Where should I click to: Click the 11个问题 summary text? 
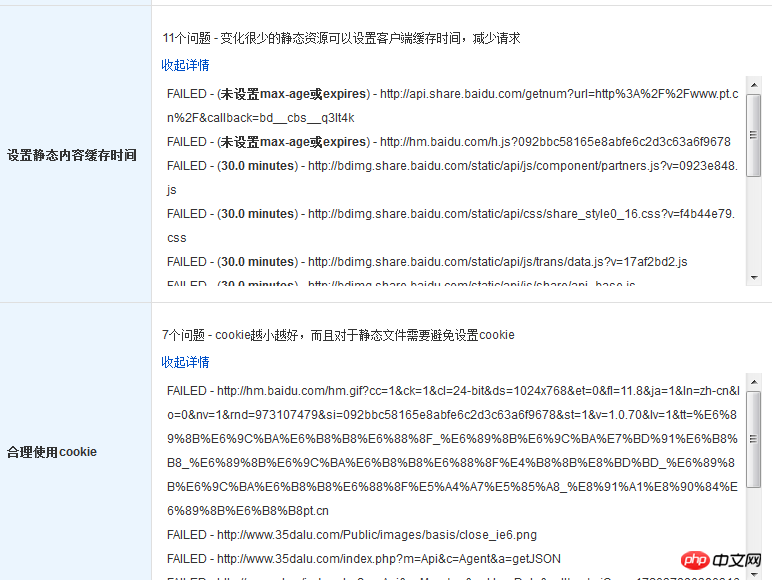pos(341,38)
